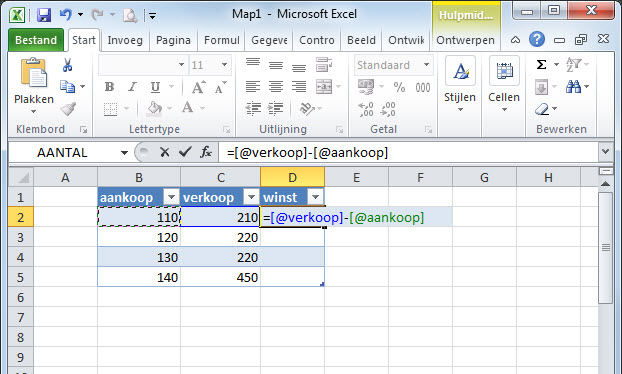Open Excel Help question mark

pyautogui.click(x=537, y=39)
